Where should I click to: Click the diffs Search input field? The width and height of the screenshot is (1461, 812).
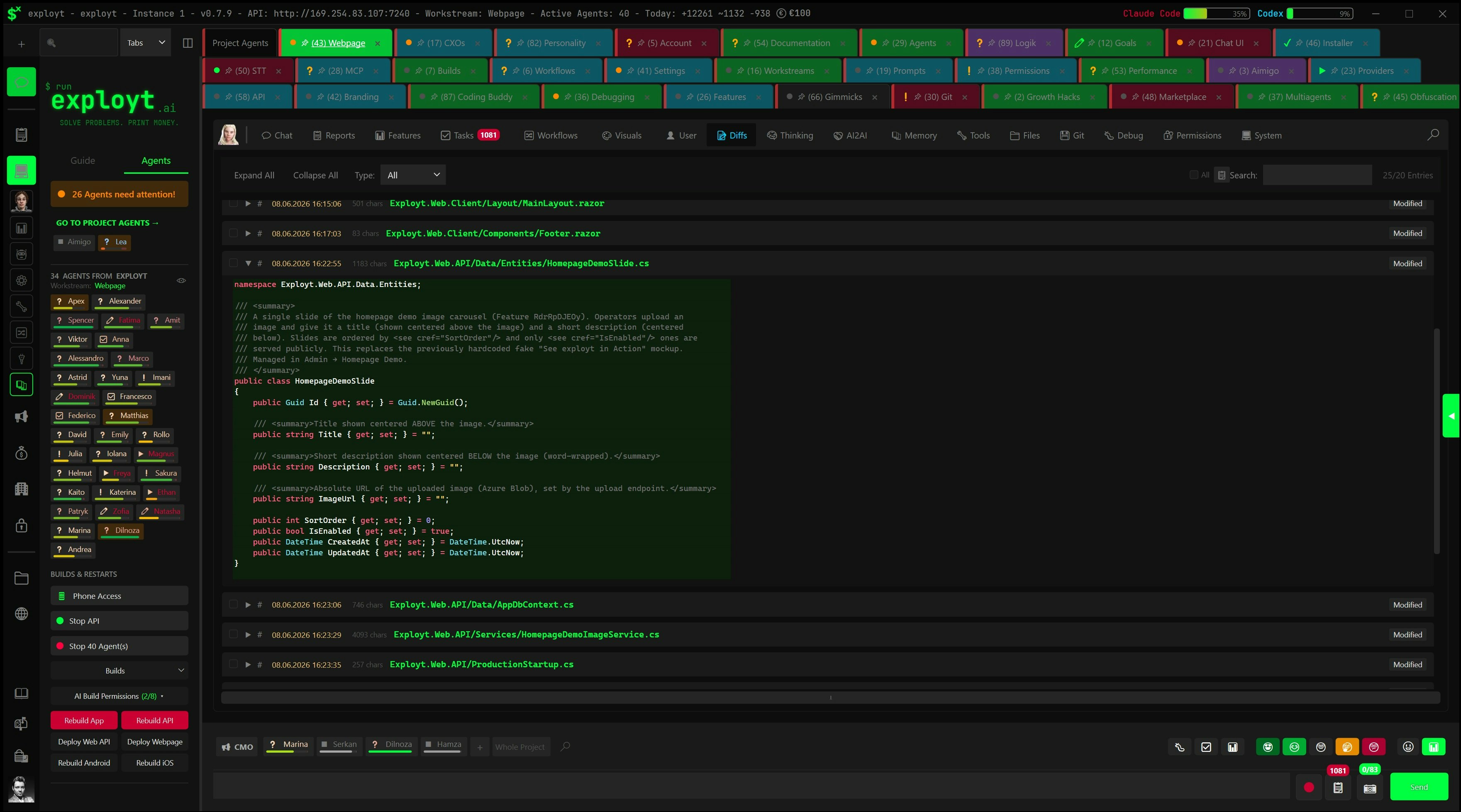[1317, 175]
